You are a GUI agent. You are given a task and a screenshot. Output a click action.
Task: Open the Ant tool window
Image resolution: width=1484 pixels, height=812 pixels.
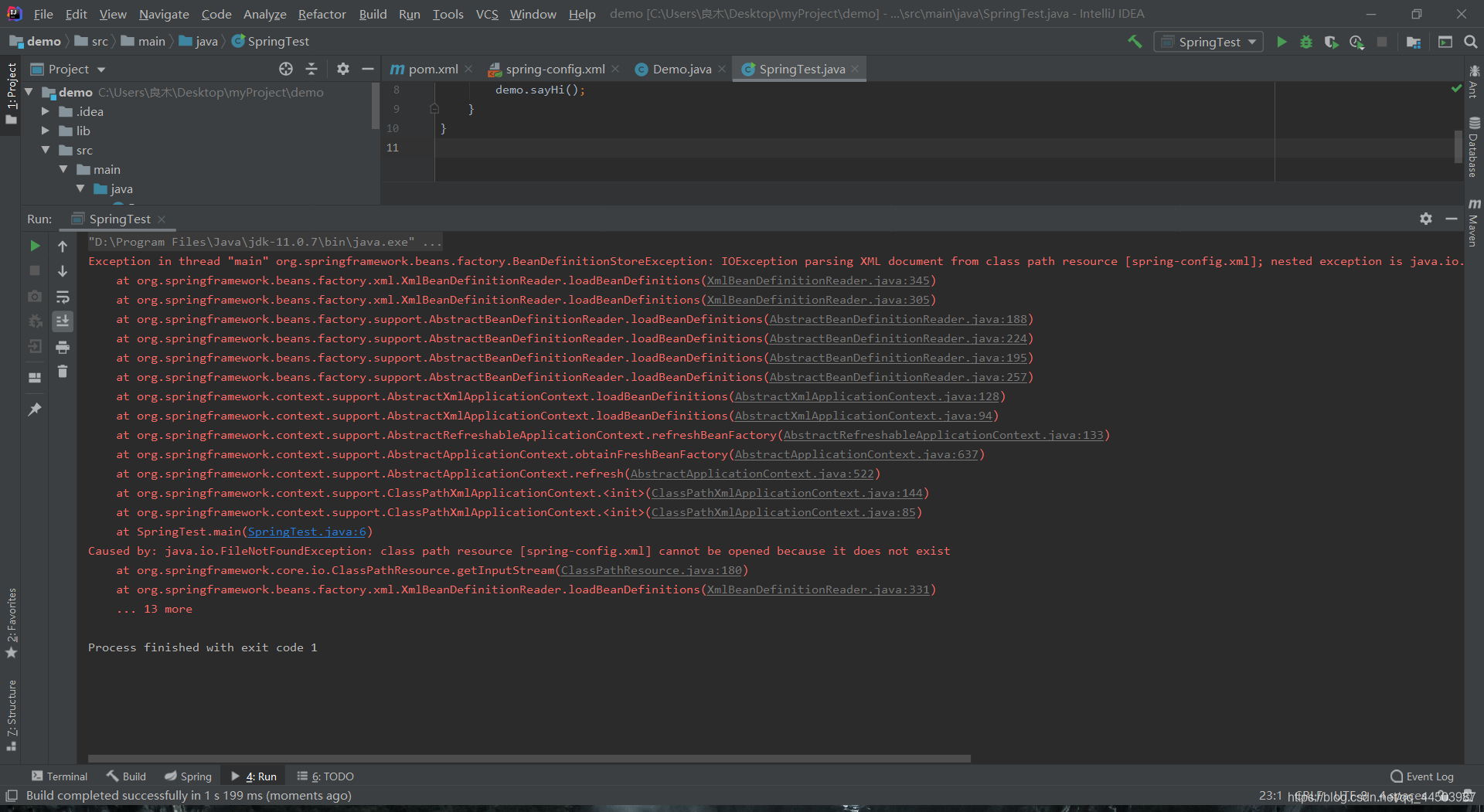(x=1474, y=81)
